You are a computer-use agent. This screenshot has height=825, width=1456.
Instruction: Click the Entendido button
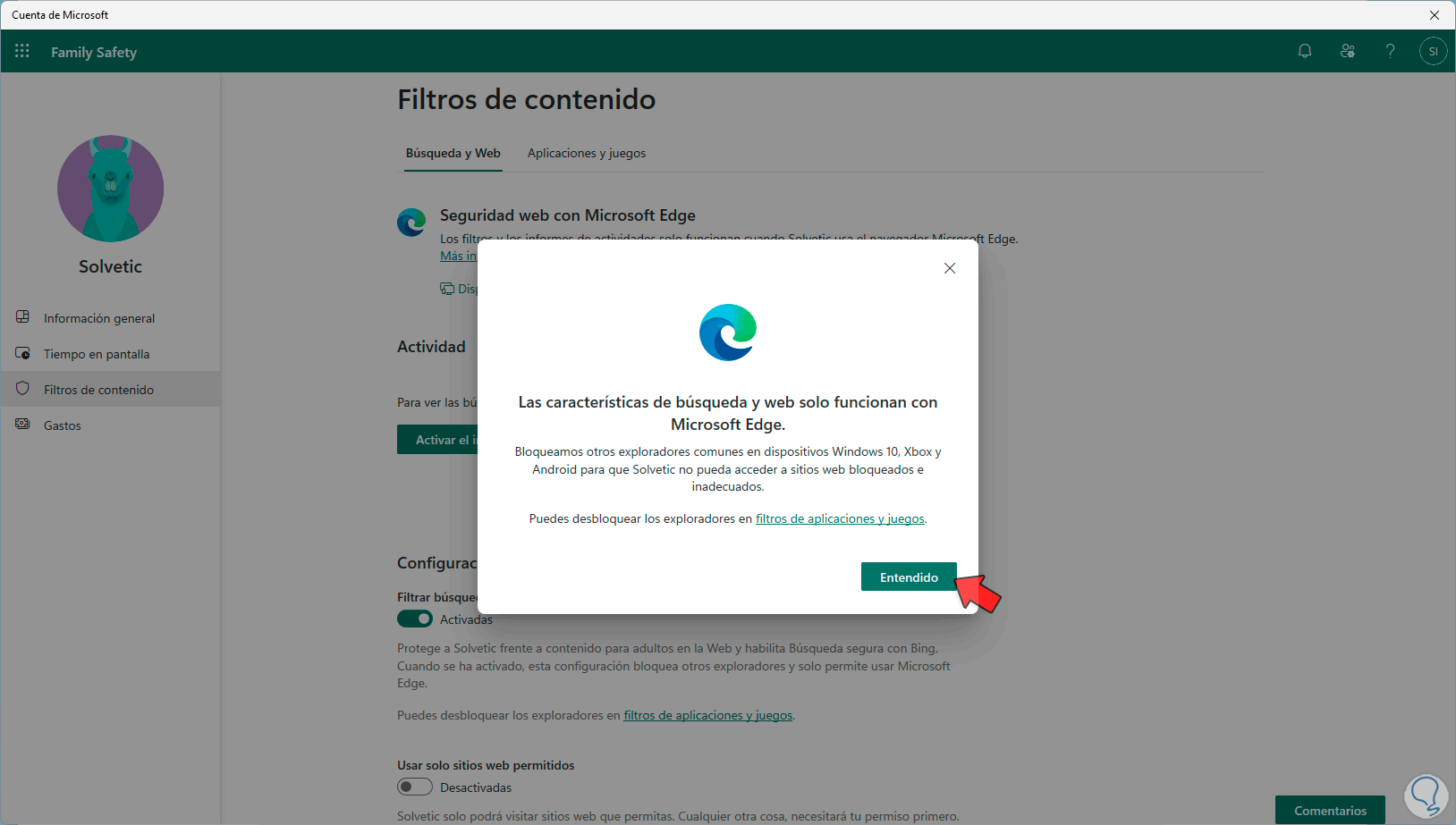909,577
